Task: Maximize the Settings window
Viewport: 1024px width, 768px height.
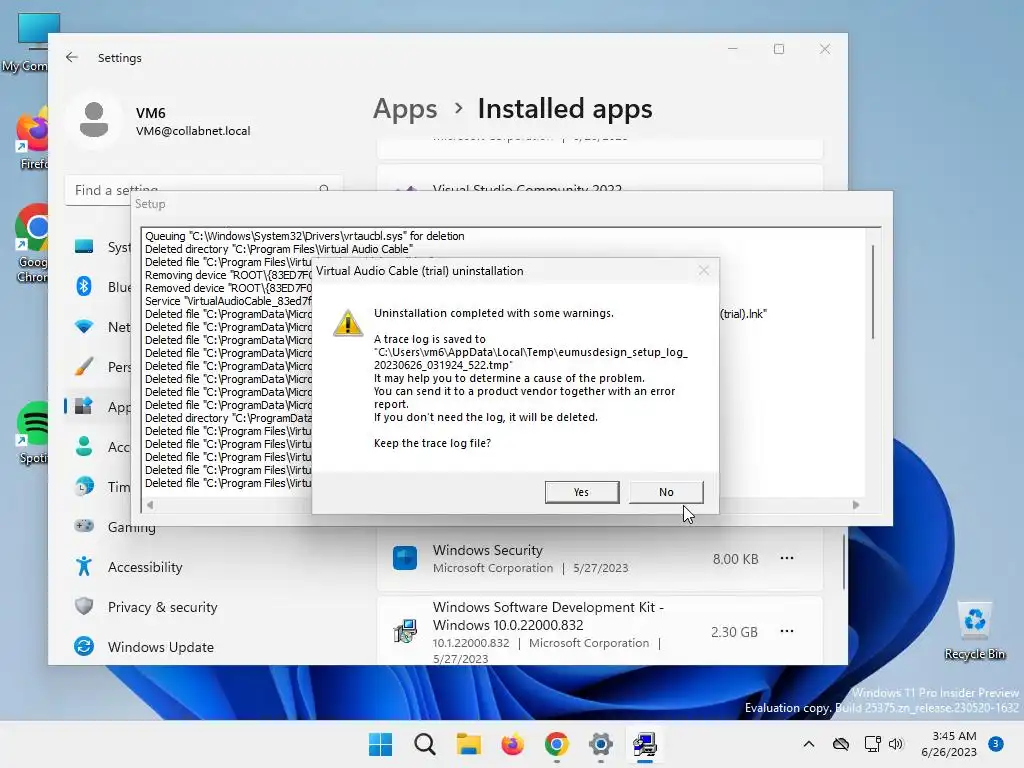Action: click(x=778, y=49)
